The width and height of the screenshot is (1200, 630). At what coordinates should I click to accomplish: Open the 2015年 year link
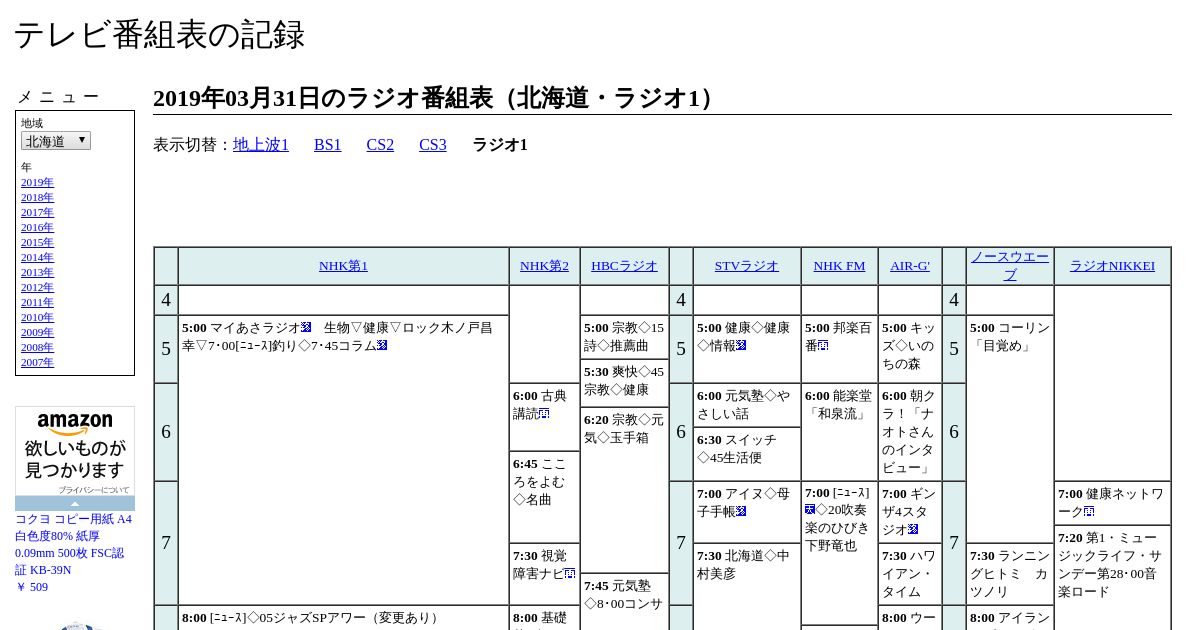pyautogui.click(x=37, y=243)
